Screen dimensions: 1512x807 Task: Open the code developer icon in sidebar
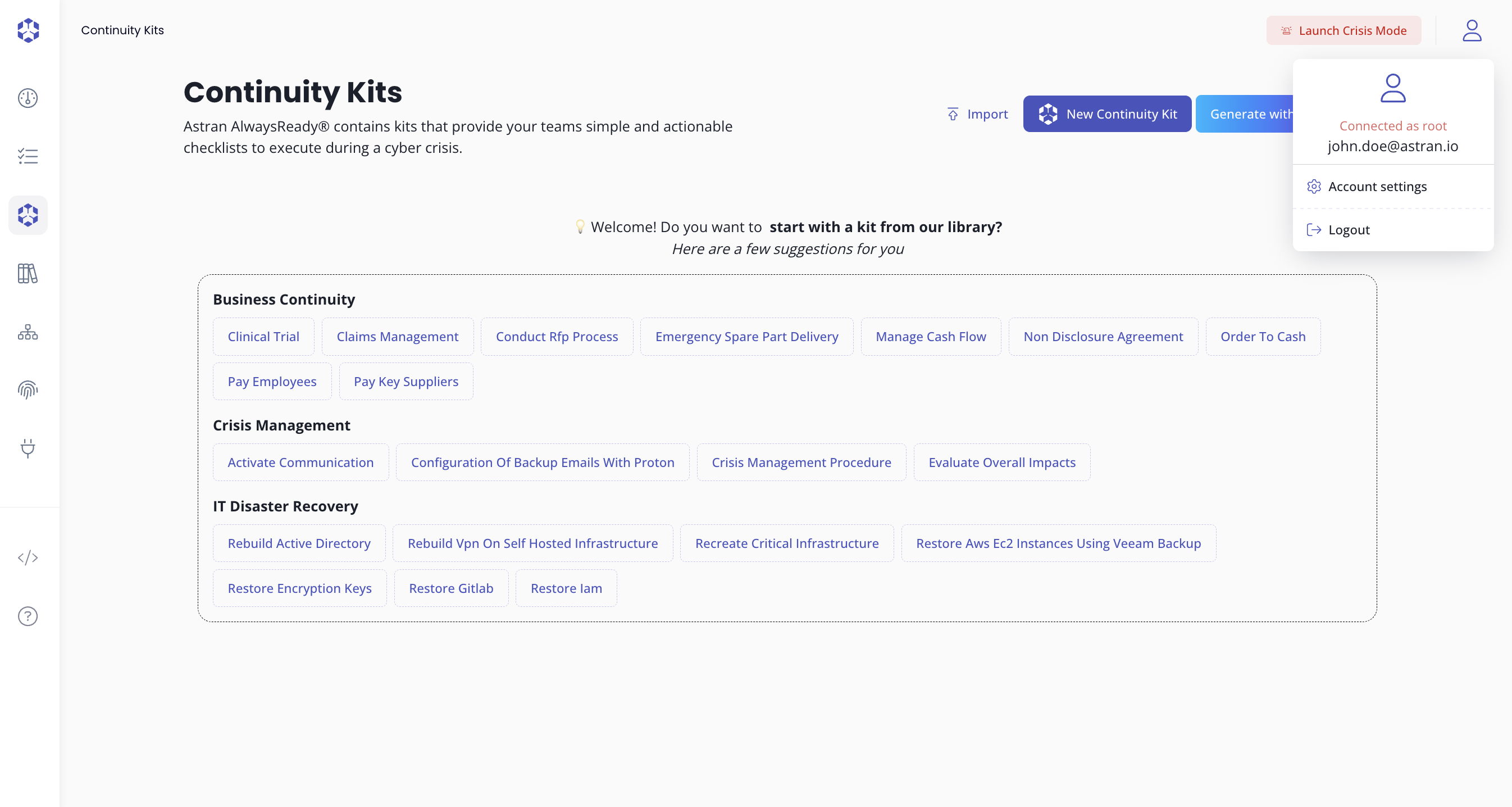28,558
